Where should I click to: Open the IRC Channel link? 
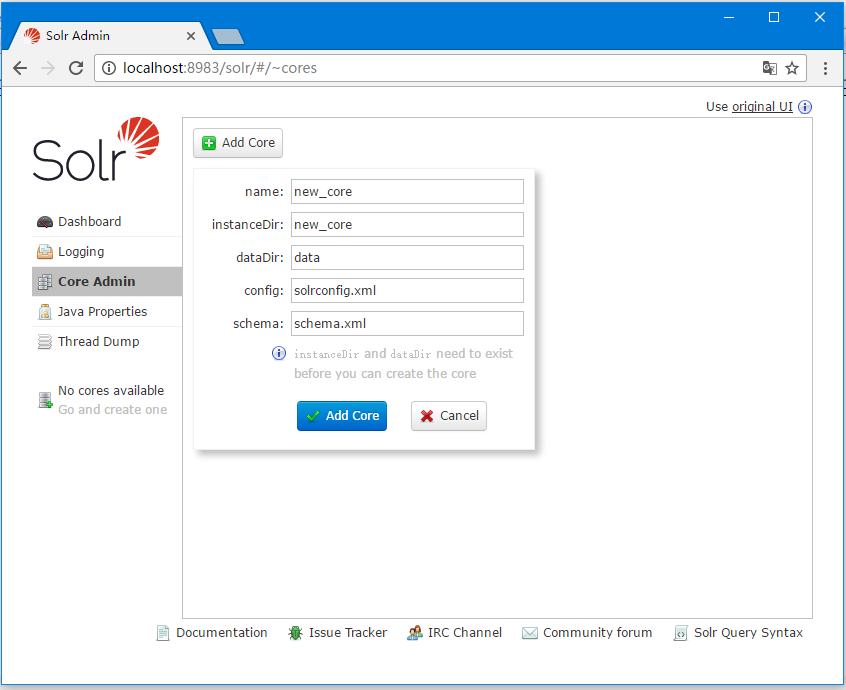point(465,633)
